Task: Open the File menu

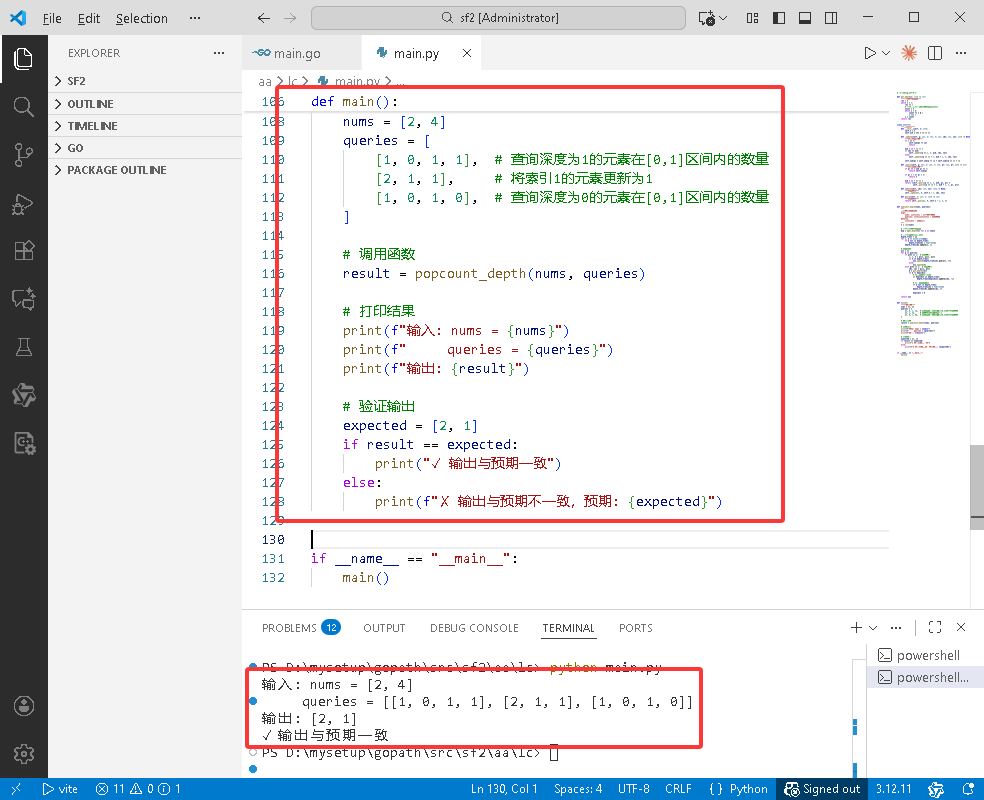Action: [x=52, y=18]
